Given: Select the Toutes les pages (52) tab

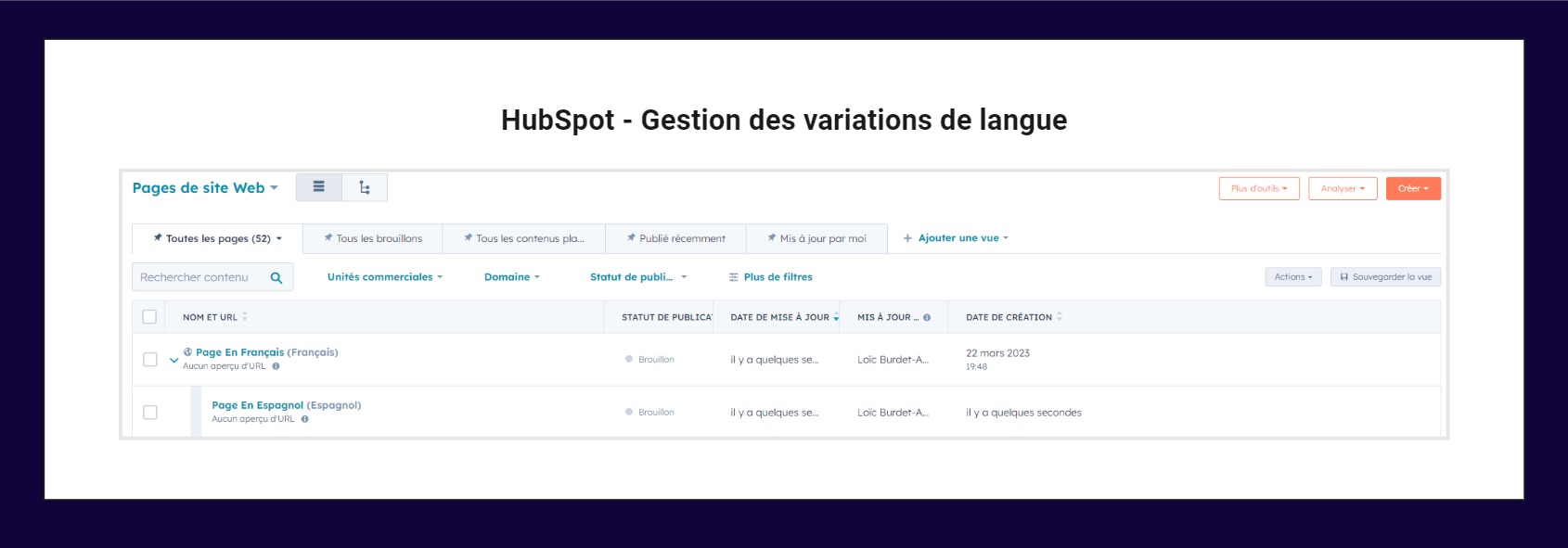Looking at the screenshot, I should point(218,238).
